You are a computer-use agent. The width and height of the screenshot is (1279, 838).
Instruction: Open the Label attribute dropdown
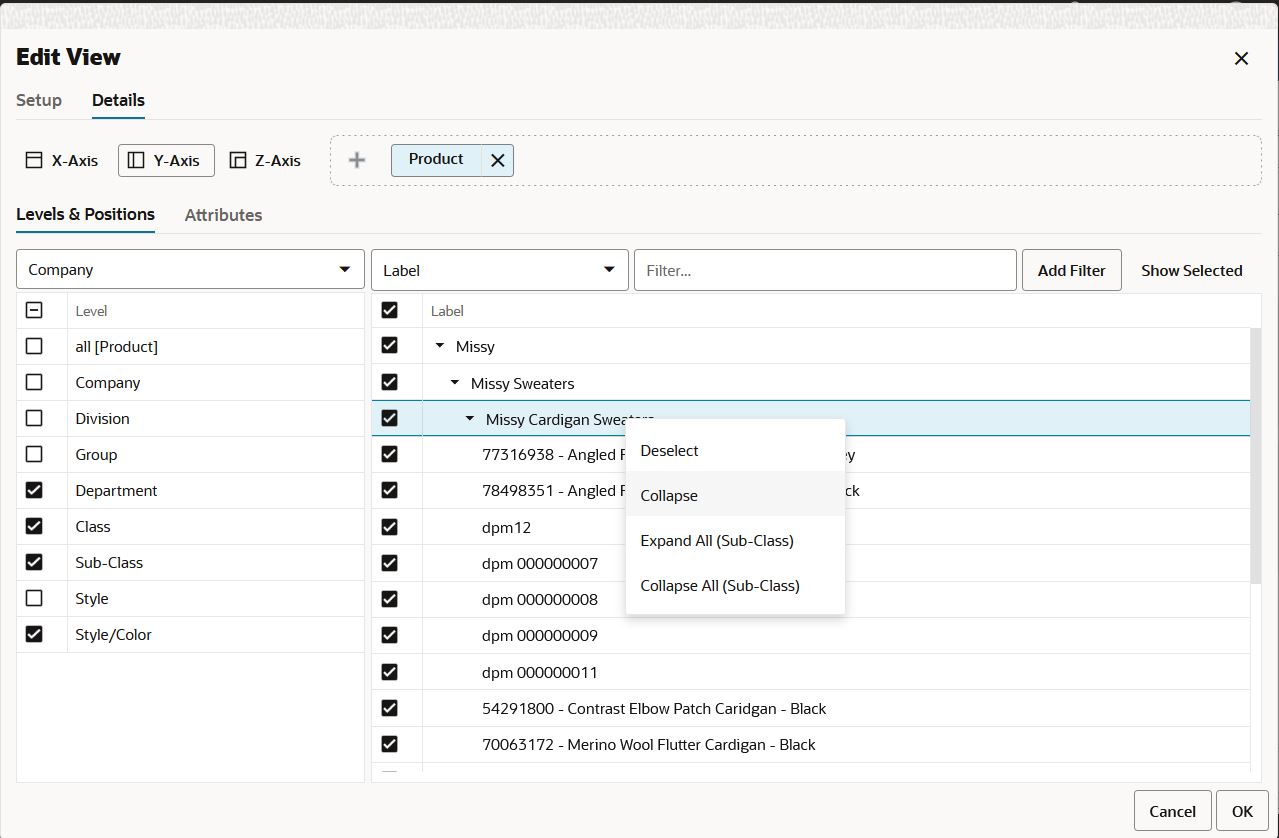click(500, 270)
